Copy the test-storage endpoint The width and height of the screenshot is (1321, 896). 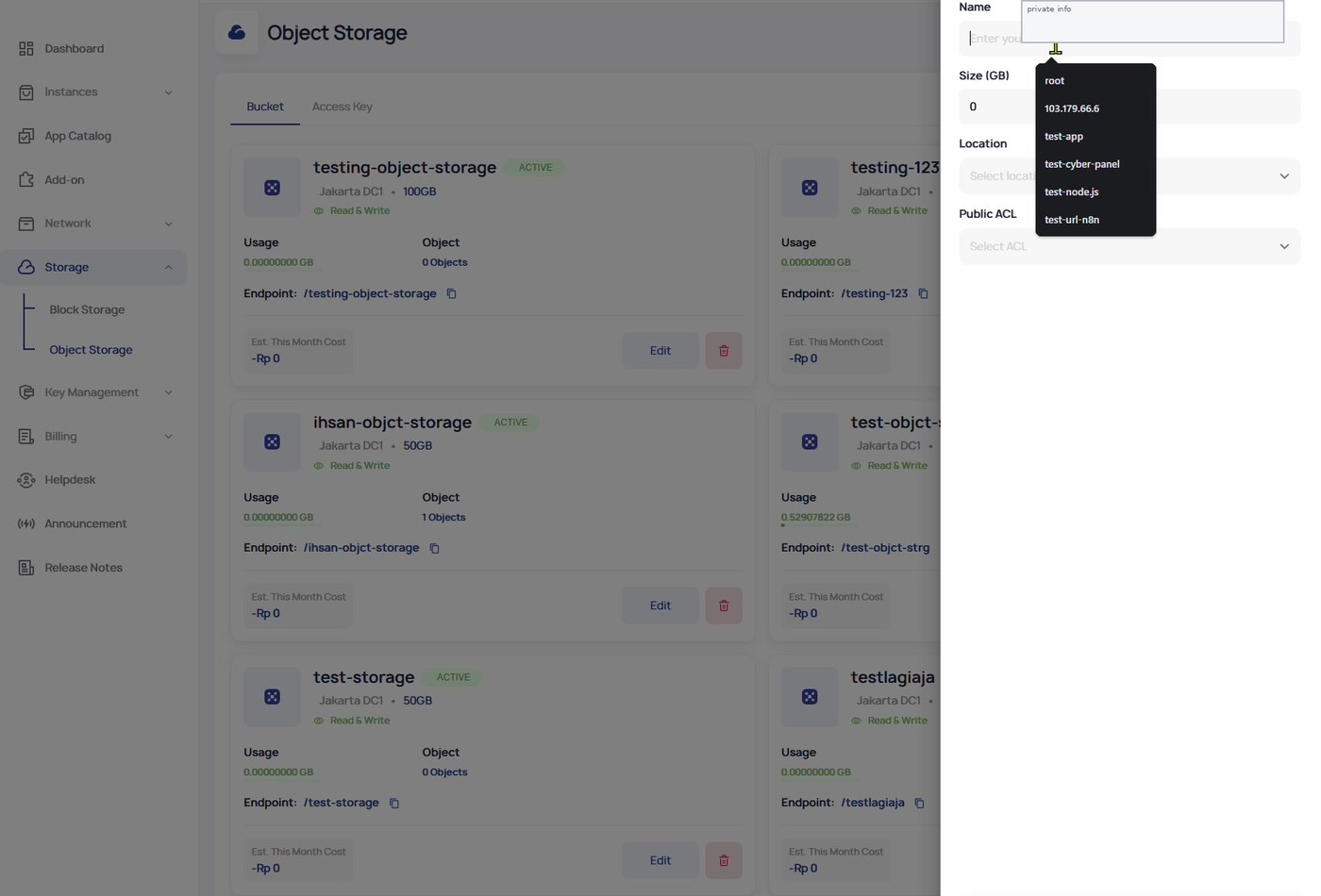(394, 804)
